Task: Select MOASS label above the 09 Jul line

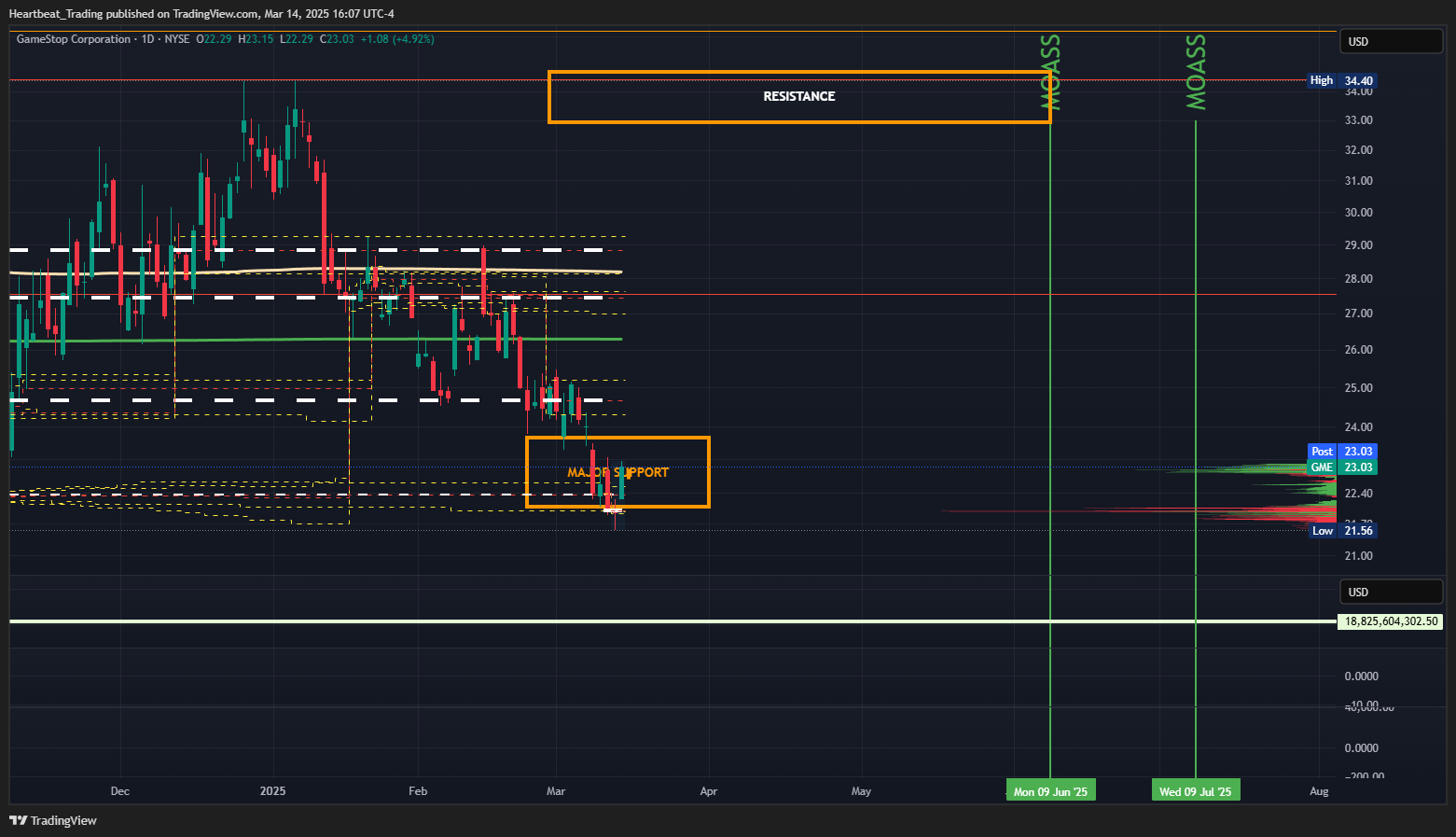Action: point(1196,72)
